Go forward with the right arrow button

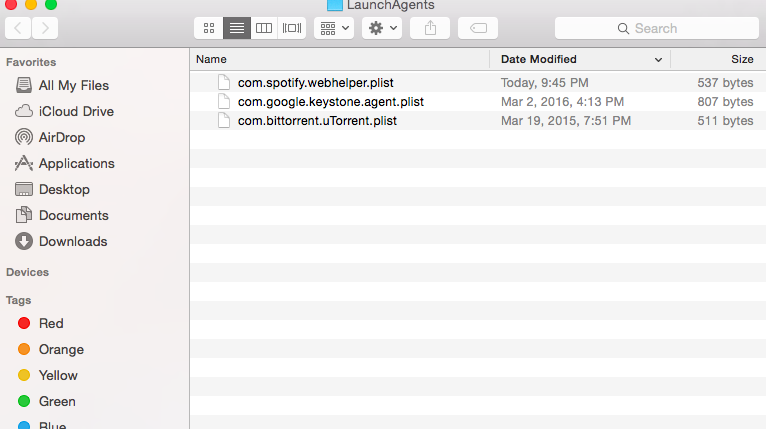point(45,28)
